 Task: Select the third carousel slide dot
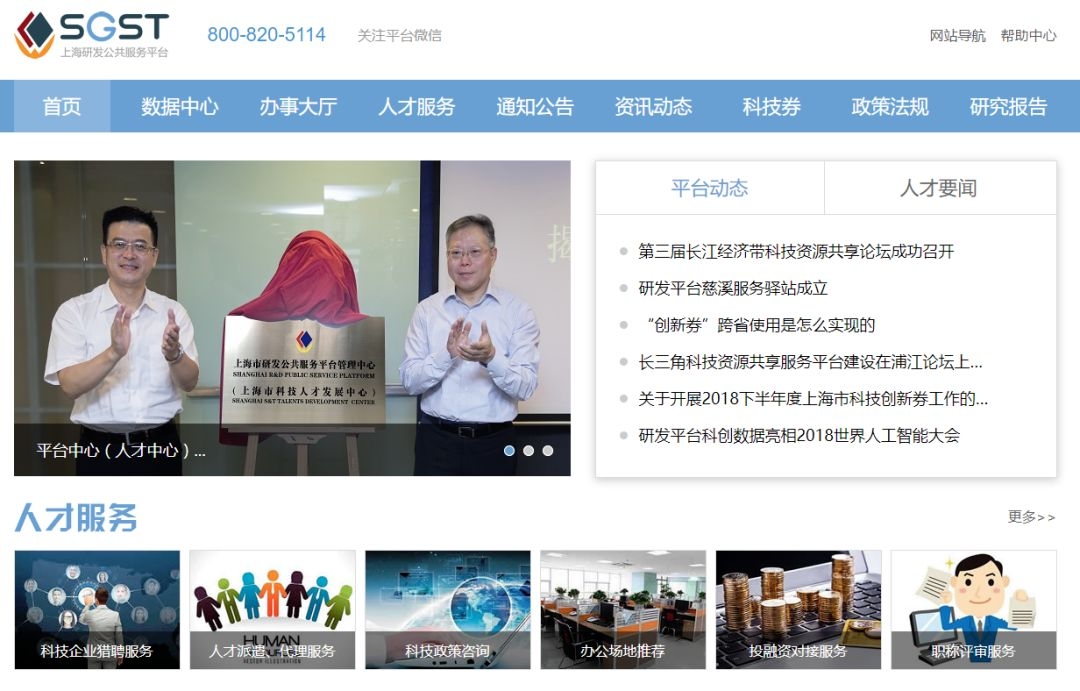548,451
